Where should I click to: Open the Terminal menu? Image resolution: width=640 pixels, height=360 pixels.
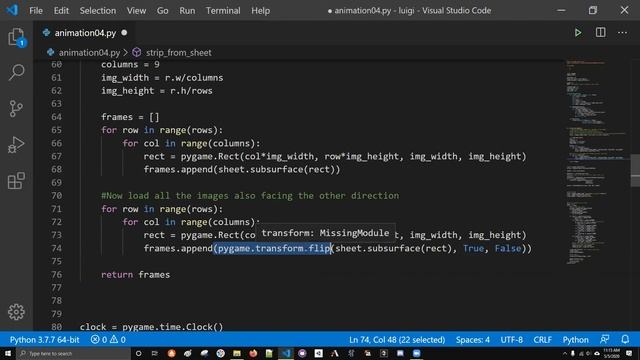coord(223,11)
